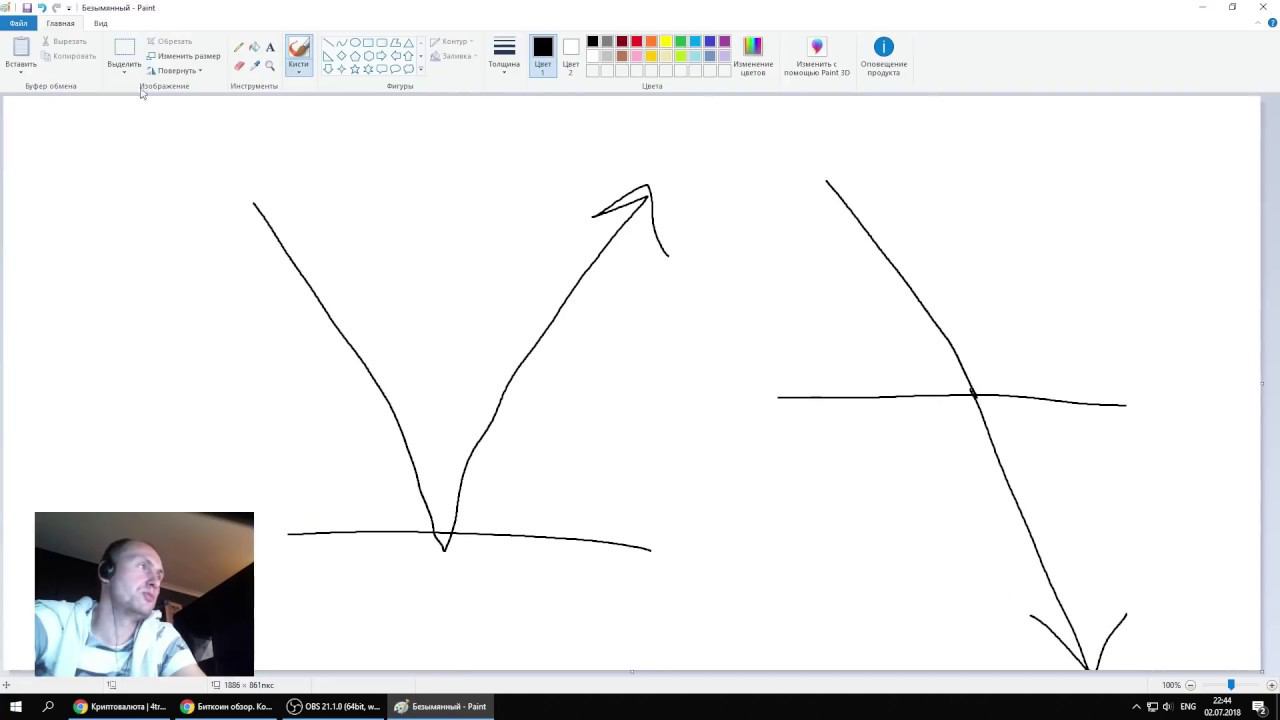Pick the purple color swatch
The image size is (1280, 720).
(x=724, y=41)
